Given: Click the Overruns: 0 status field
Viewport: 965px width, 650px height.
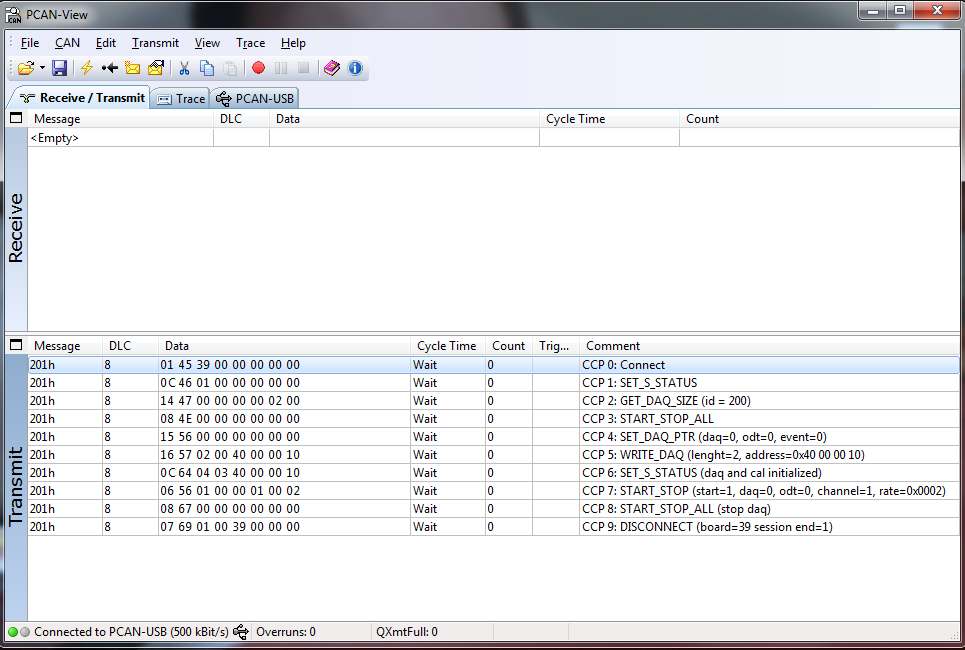Looking at the screenshot, I should click(286, 632).
